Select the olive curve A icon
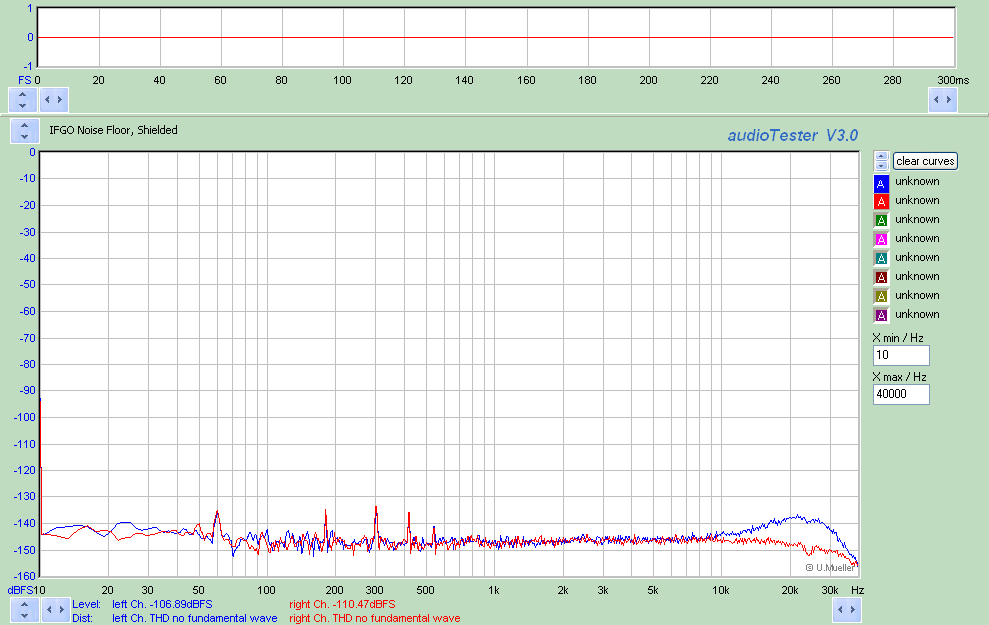 (x=881, y=296)
